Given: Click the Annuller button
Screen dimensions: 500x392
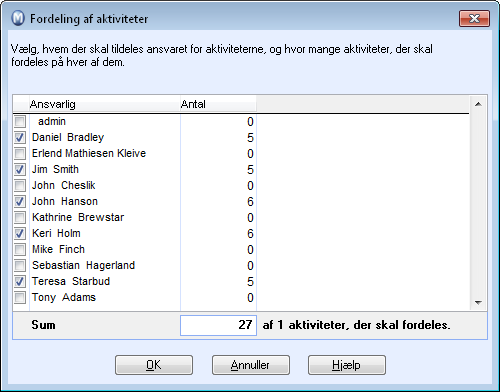Looking at the screenshot, I should 251,365.
